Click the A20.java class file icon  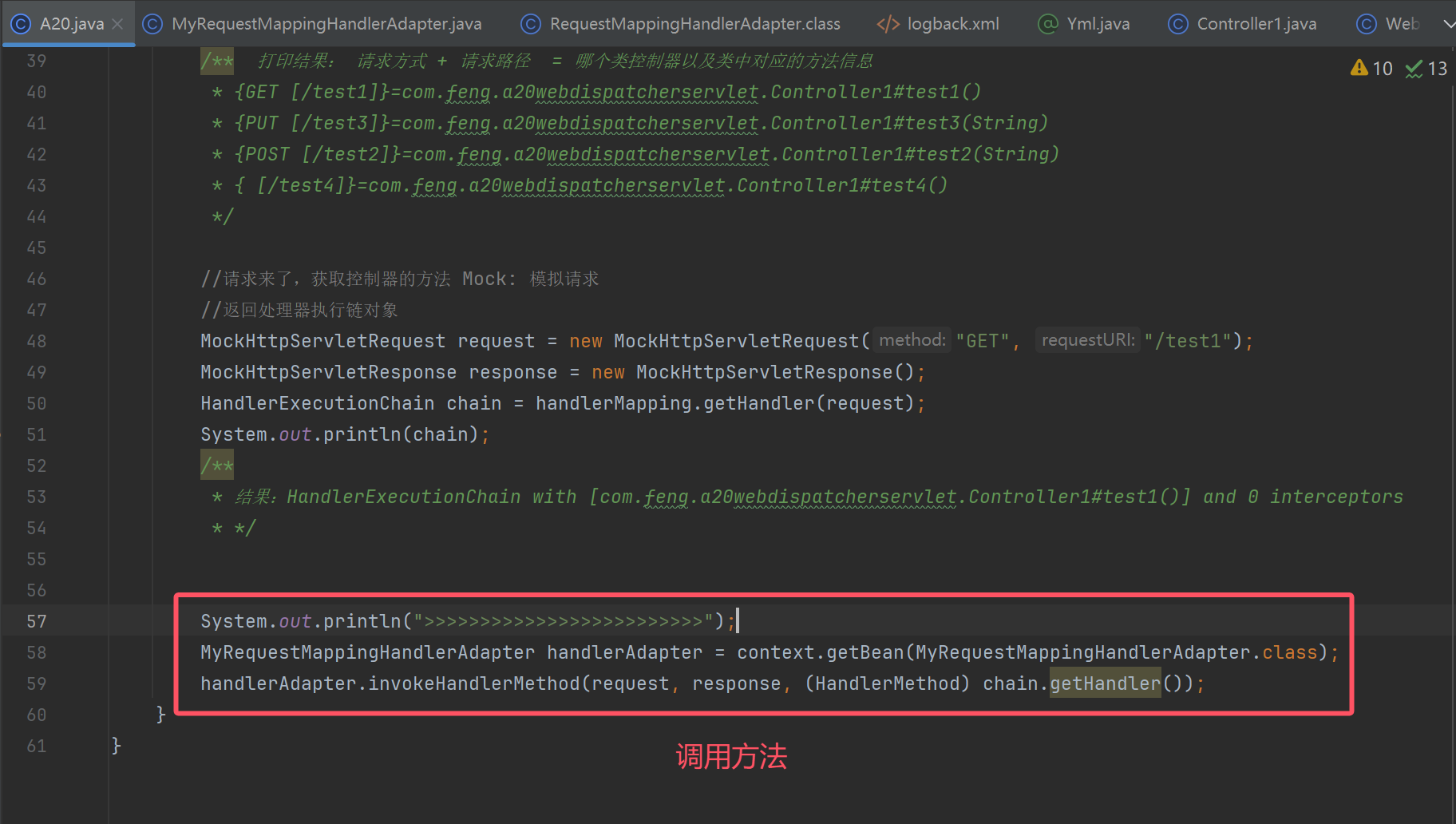point(21,24)
